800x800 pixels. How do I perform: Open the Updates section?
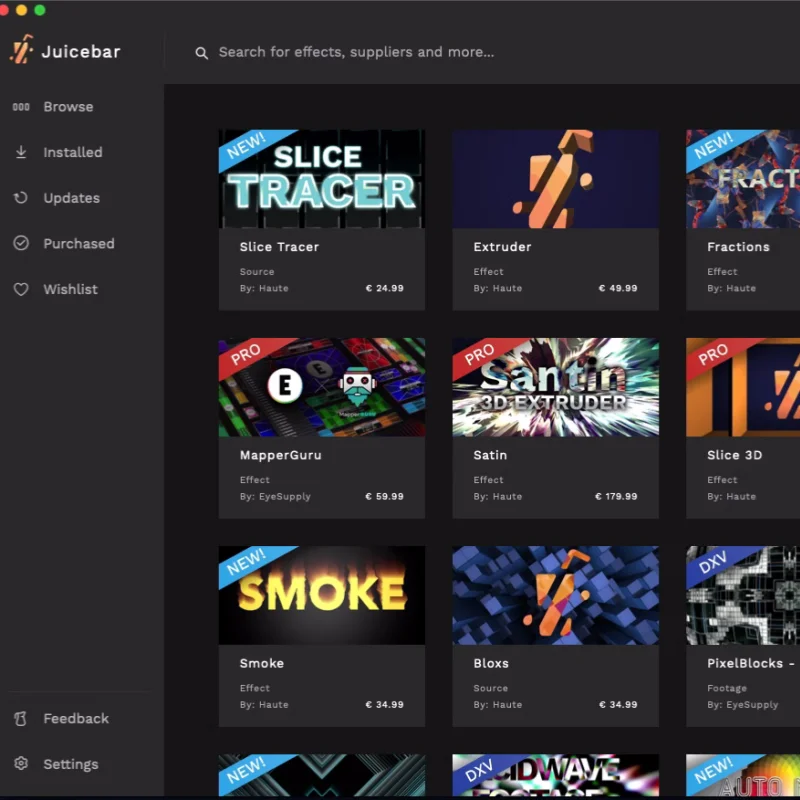71,198
